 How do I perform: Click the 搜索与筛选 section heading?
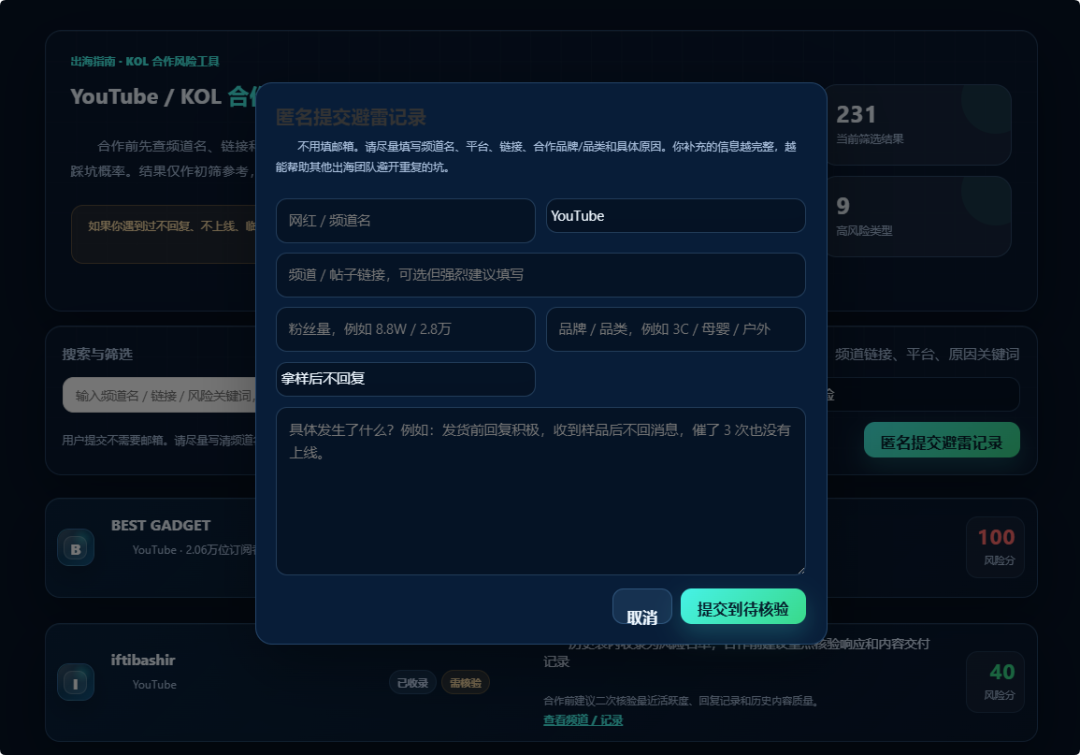(x=97, y=354)
